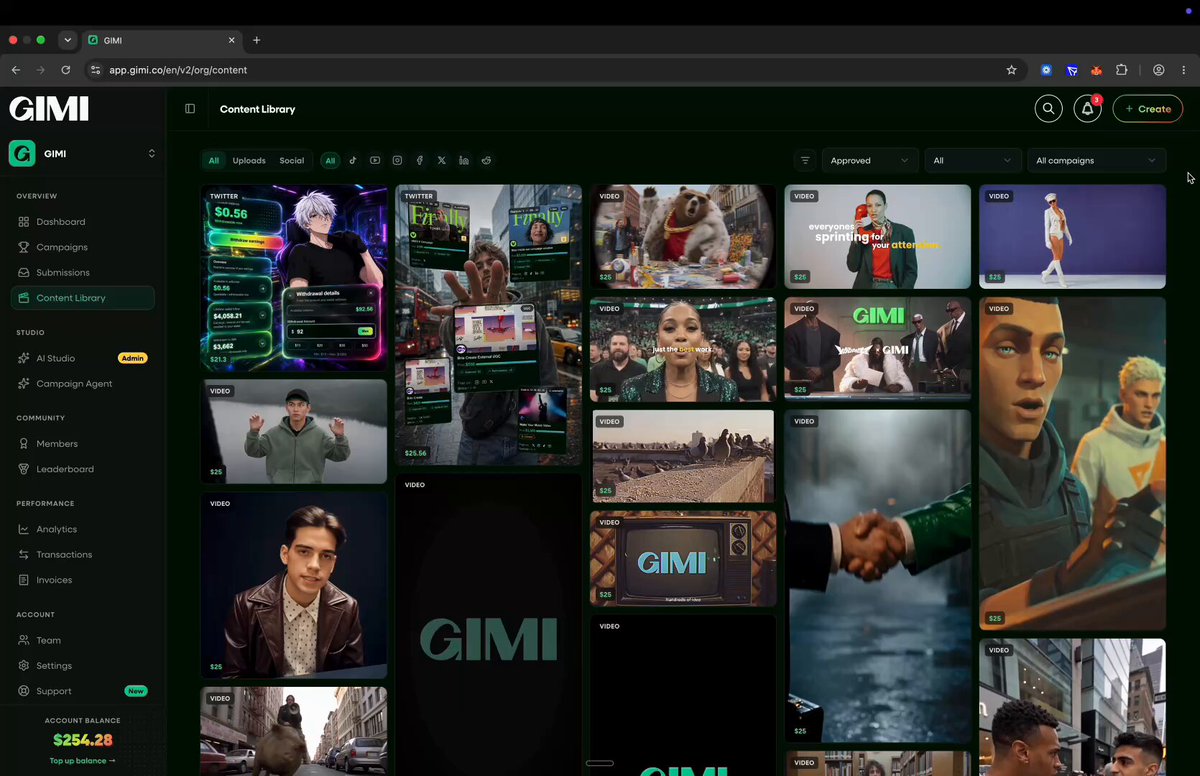The height and width of the screenshot is (776, 1200).
Task: Open browser extensions puzzle icon
Action: point(1121,70)
